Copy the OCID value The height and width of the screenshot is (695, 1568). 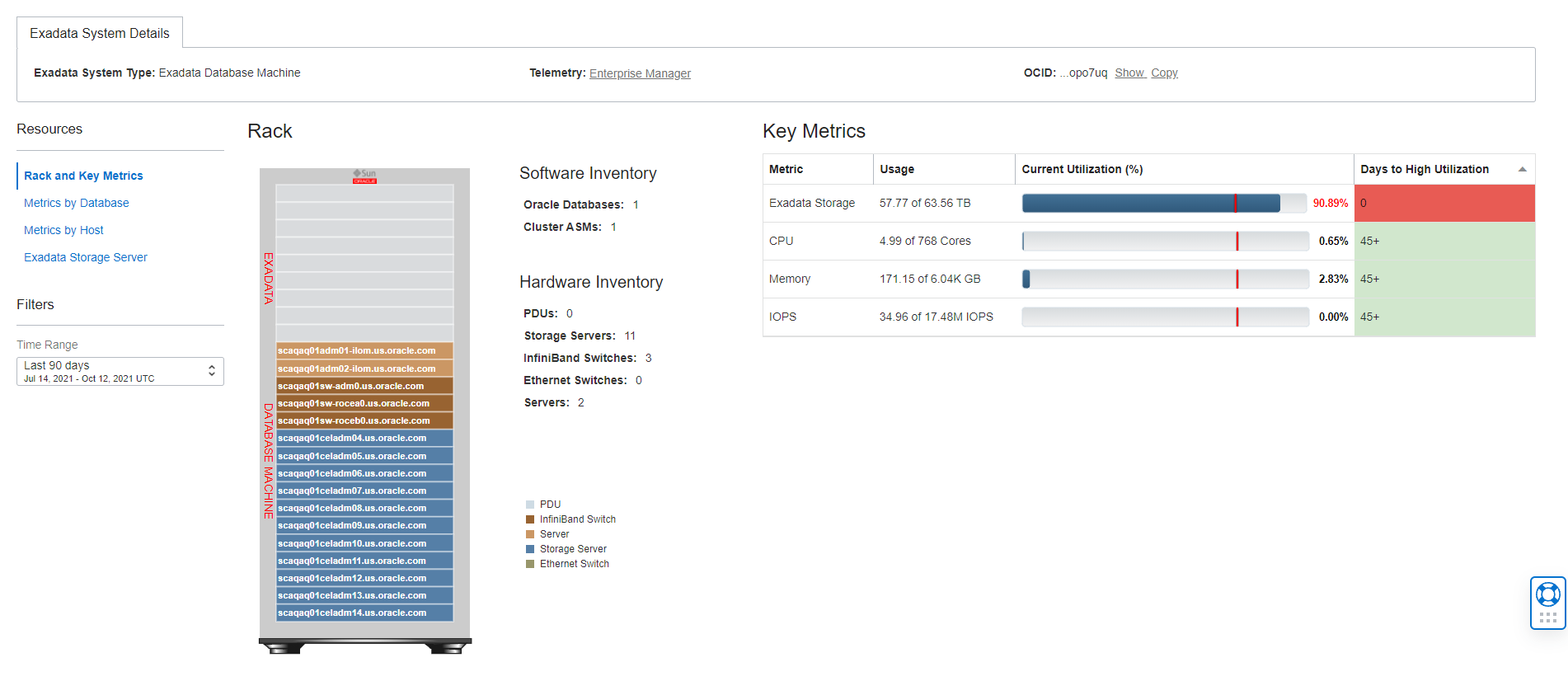(x=1164, y=73)
